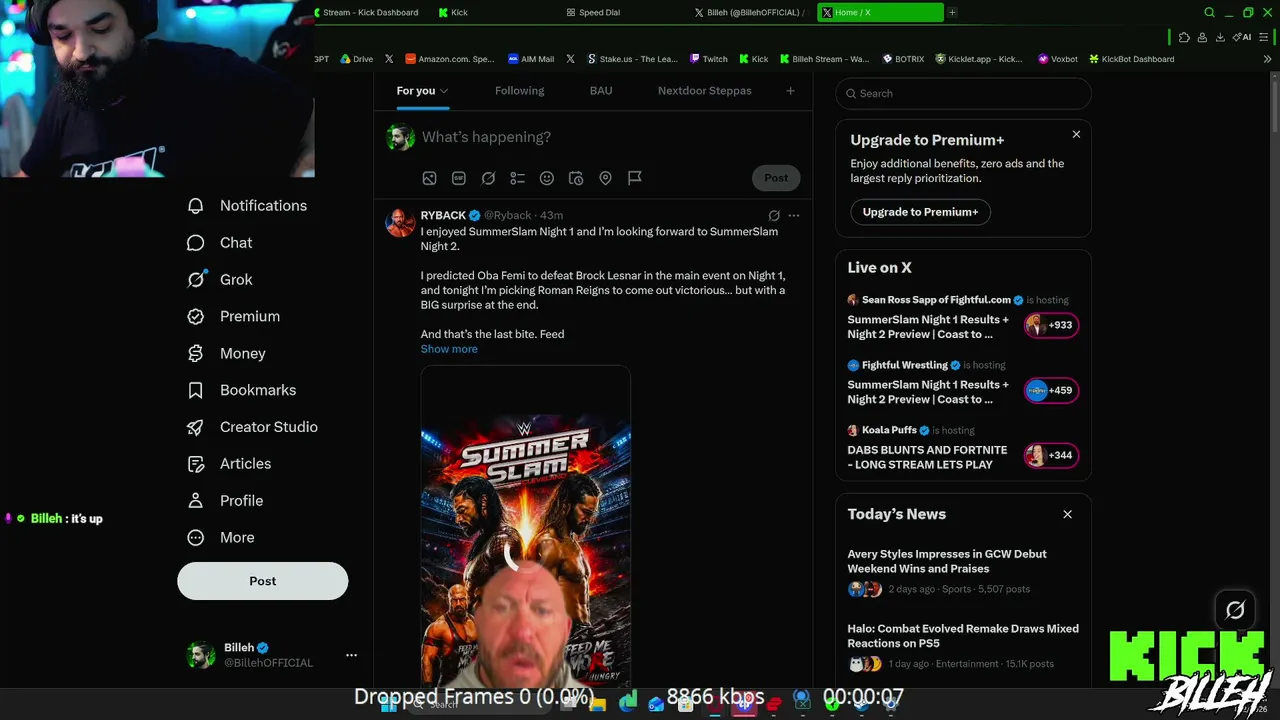The height and width of the screenshot is (720, 1280).
Task: Switch to the Billeh (@BillehOFFICIAL) browser tab
Action: (x=750, y=13)
